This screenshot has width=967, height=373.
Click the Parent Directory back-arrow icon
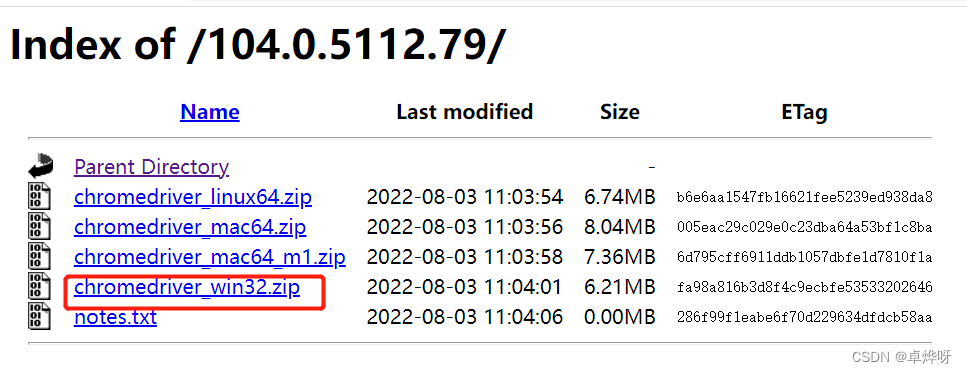[x=41, y=166]
